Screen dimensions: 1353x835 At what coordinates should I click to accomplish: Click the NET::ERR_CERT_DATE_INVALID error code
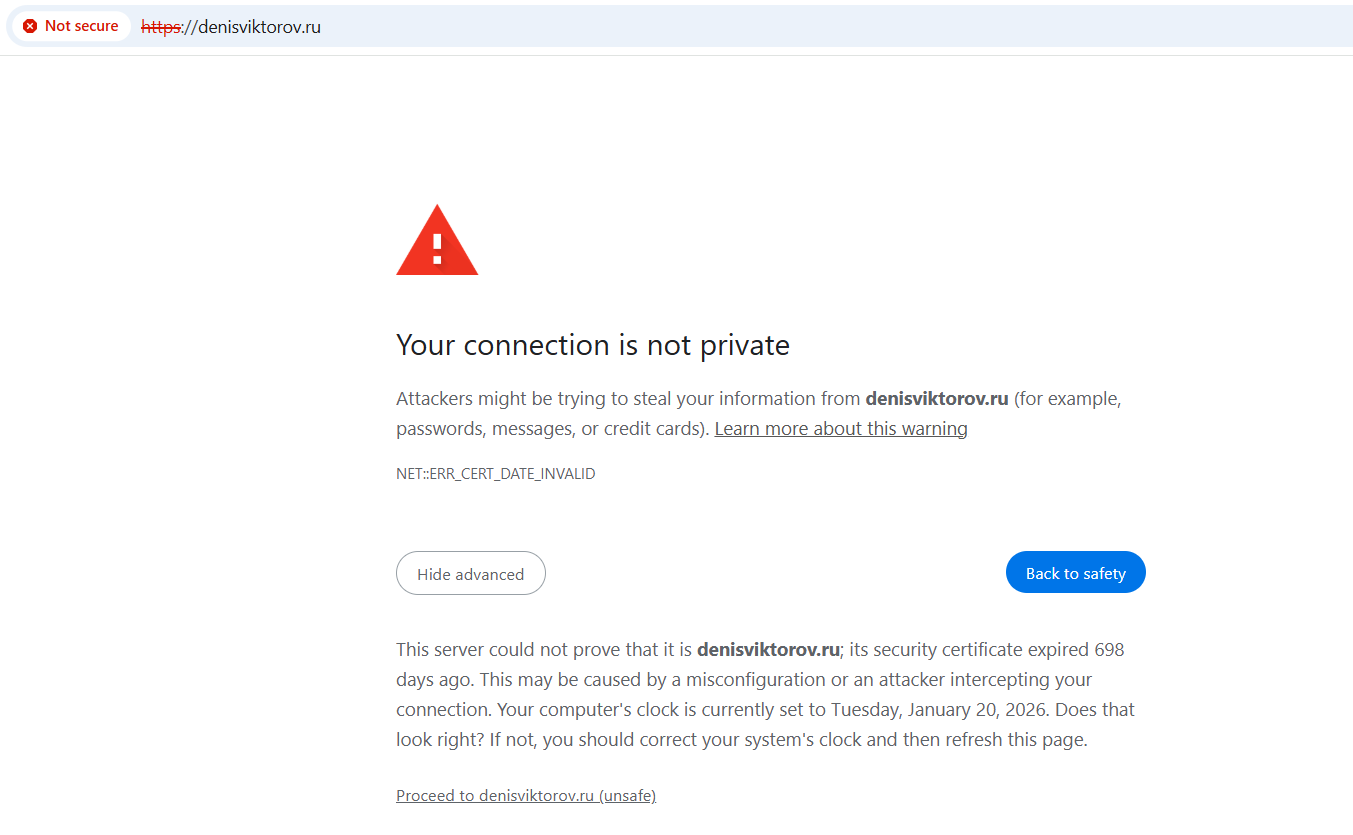coord(495,474)
